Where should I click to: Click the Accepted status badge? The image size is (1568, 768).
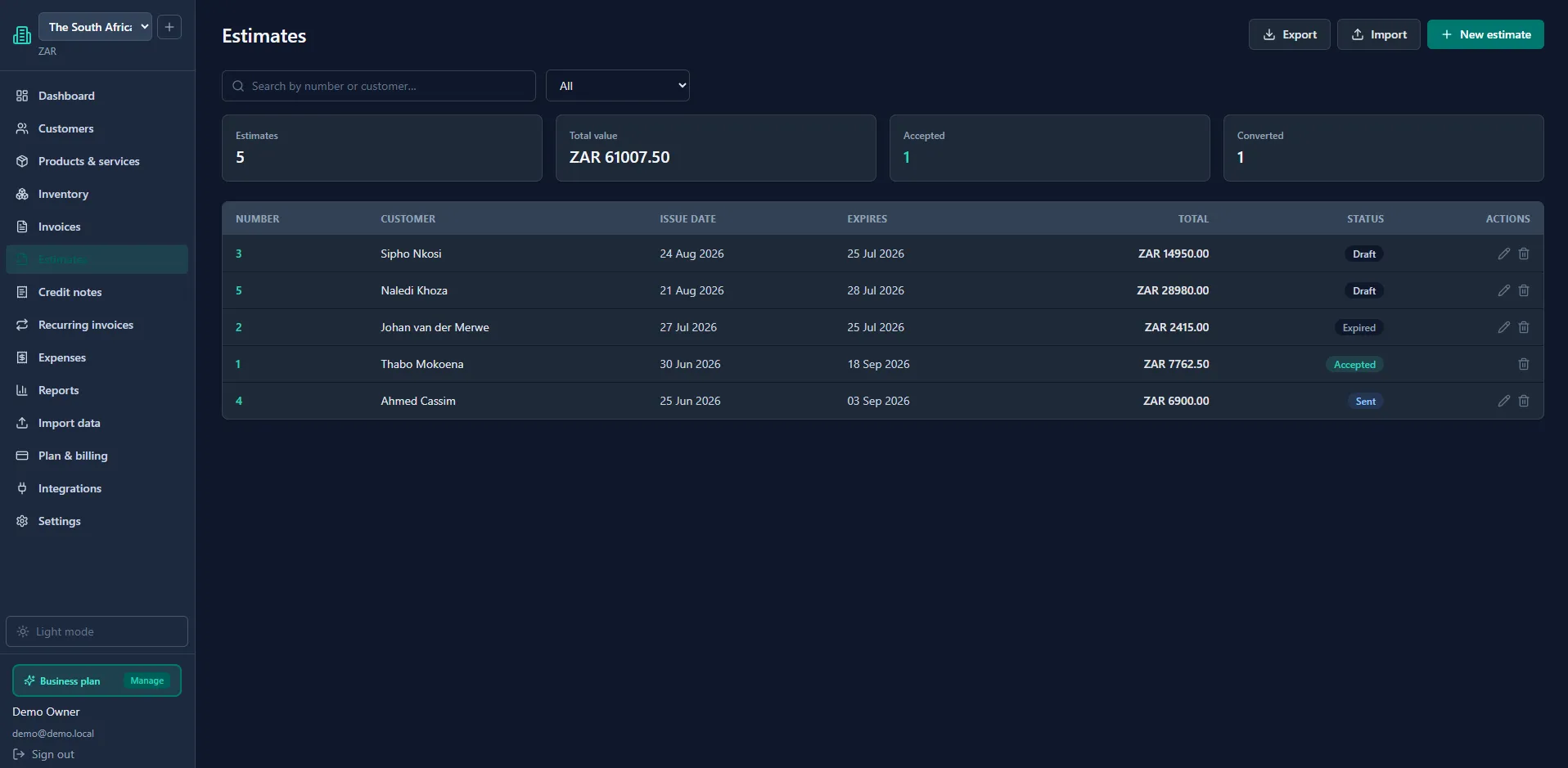(x=1354, y=365)
